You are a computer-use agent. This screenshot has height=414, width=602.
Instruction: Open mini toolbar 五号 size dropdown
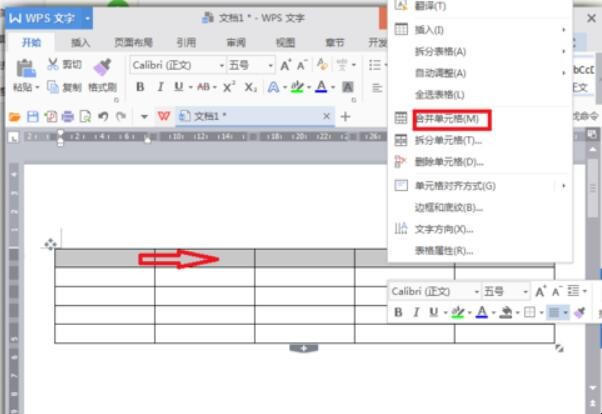(x=525, y=292)
